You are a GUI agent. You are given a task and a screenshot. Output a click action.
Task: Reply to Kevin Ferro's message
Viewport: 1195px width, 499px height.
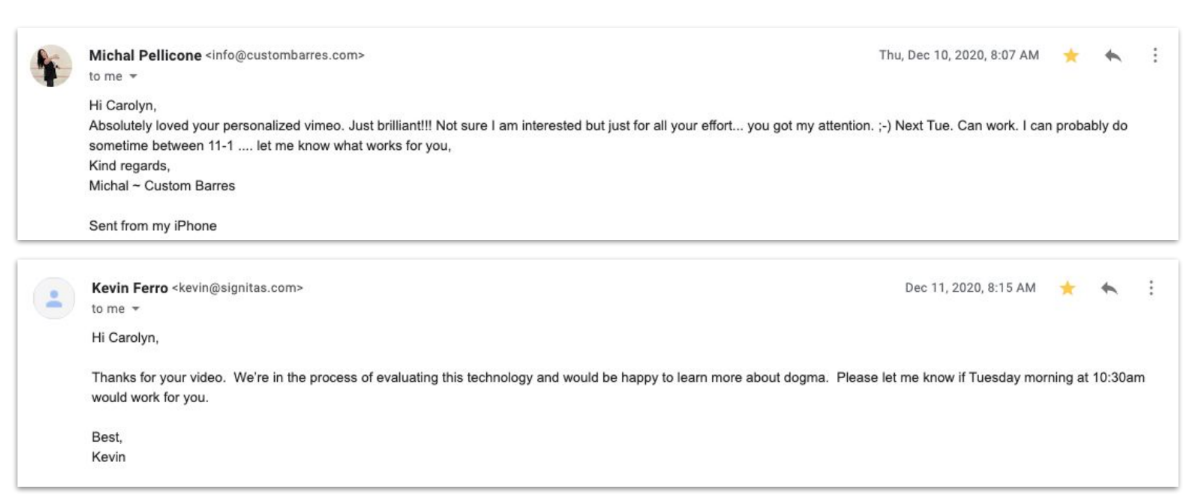[x=1109, y=288]
